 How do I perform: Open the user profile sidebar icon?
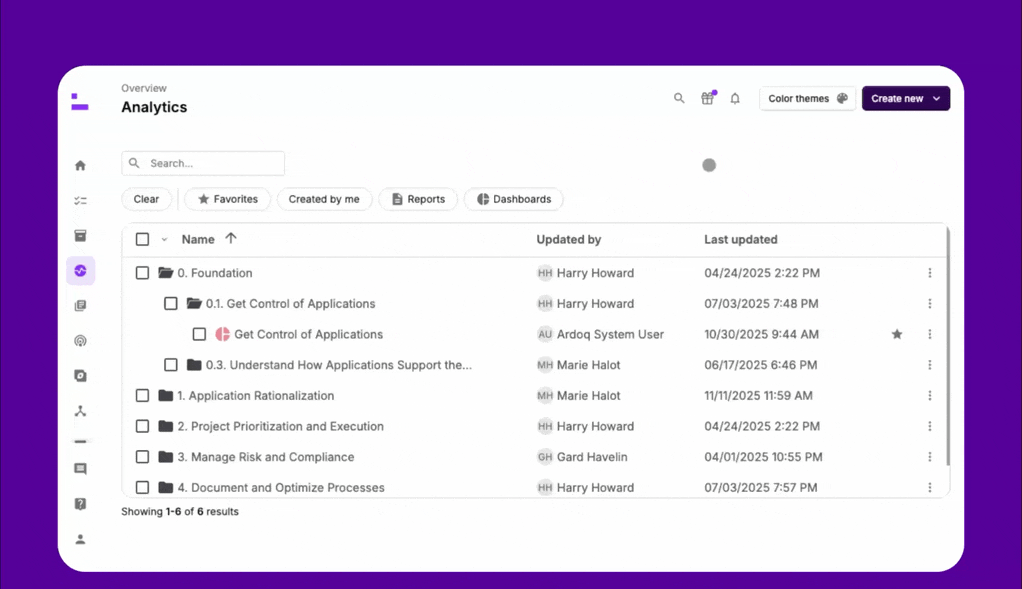click(x=80, y=540)
